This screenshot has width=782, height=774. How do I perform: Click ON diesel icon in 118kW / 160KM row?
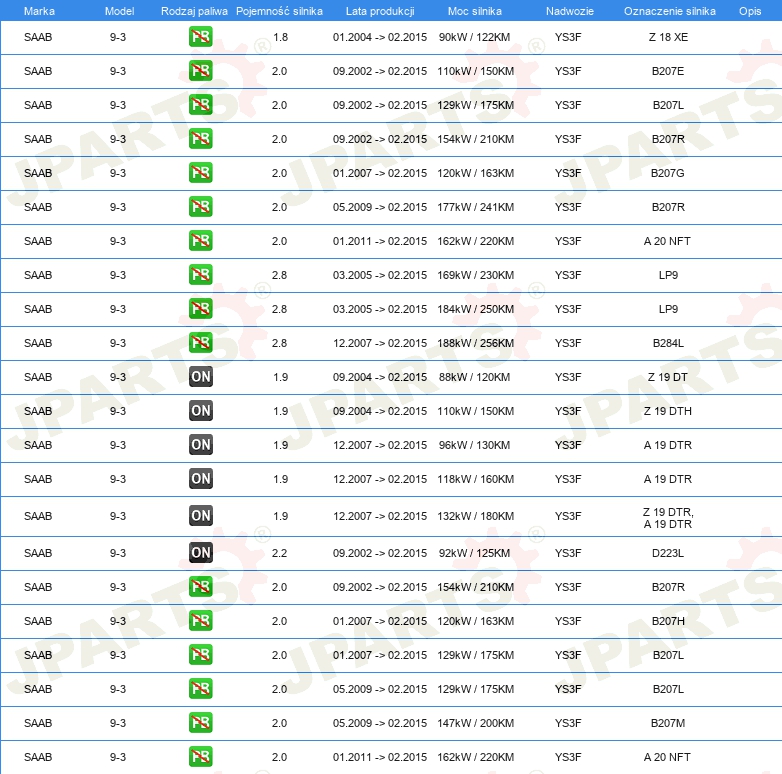coord(200,479)
